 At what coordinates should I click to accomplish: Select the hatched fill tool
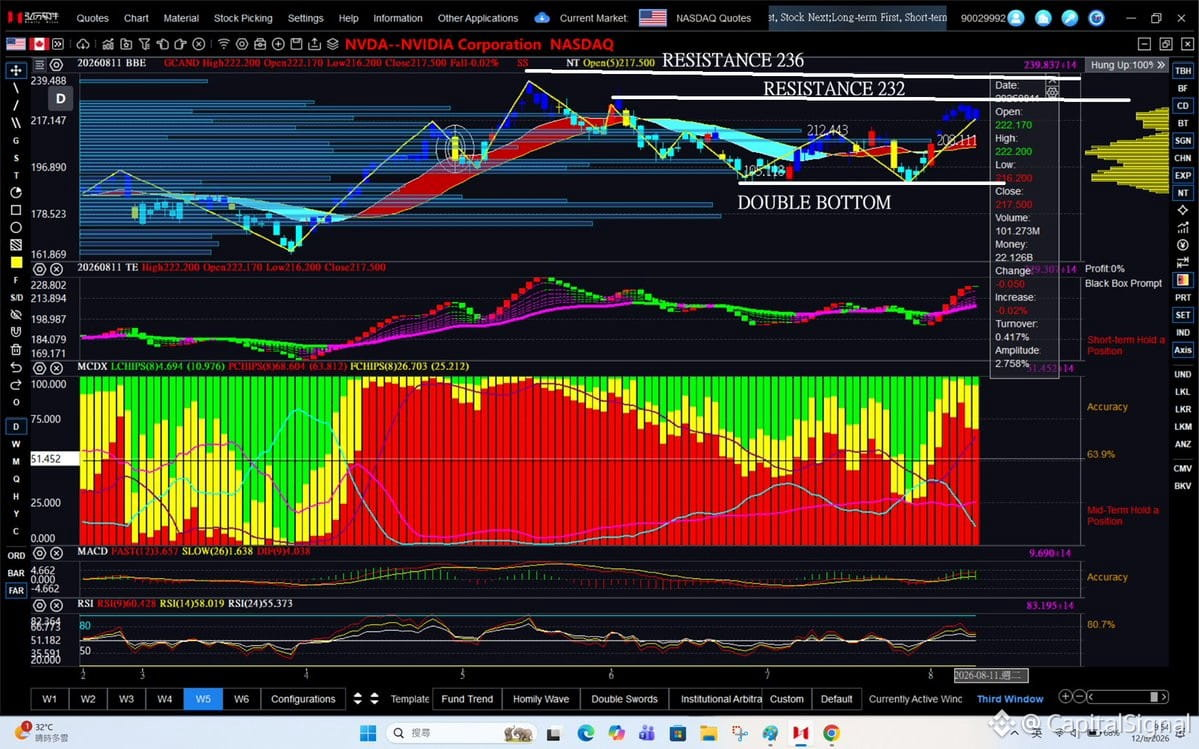pos(15,245)
